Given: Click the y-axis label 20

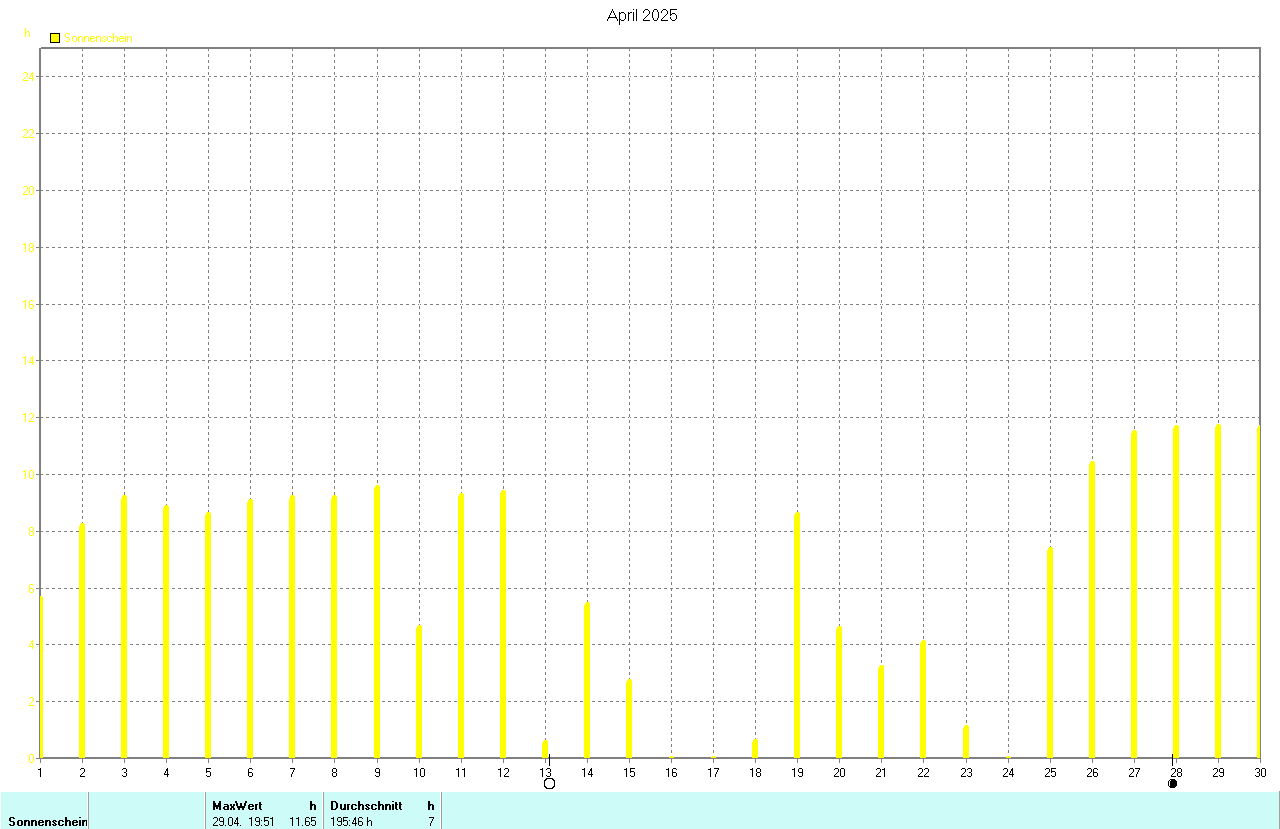Looking at the screenshot, I should tap(29, 190).
